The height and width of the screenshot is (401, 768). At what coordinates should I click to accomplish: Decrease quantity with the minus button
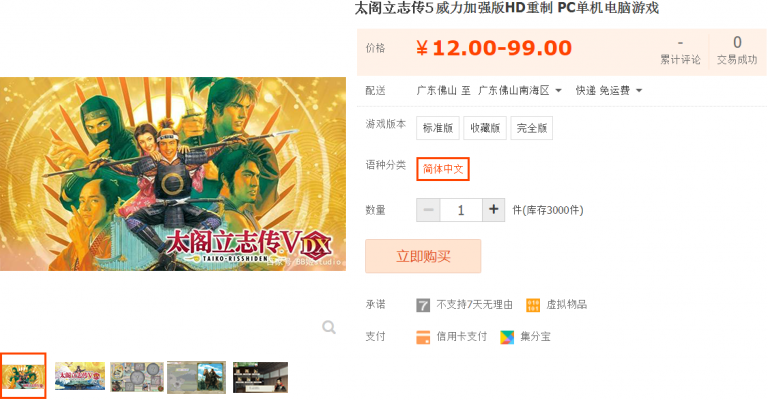428,210
